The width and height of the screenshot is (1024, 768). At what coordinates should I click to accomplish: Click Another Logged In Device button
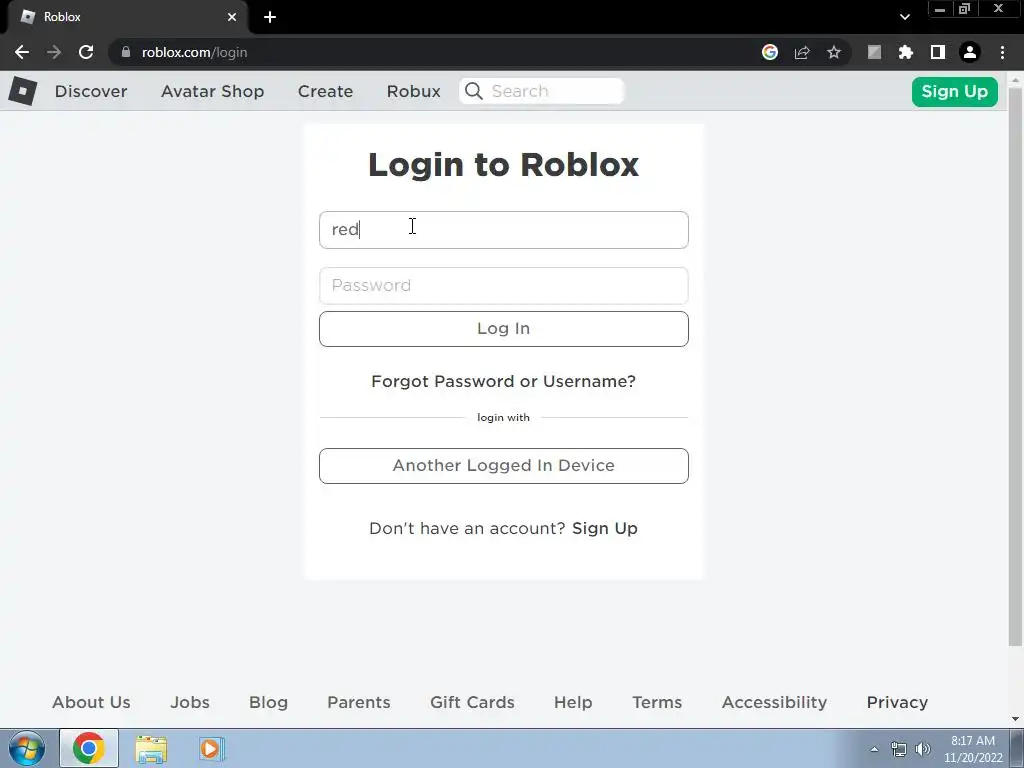pyautogui.click(x=504, y=466)
